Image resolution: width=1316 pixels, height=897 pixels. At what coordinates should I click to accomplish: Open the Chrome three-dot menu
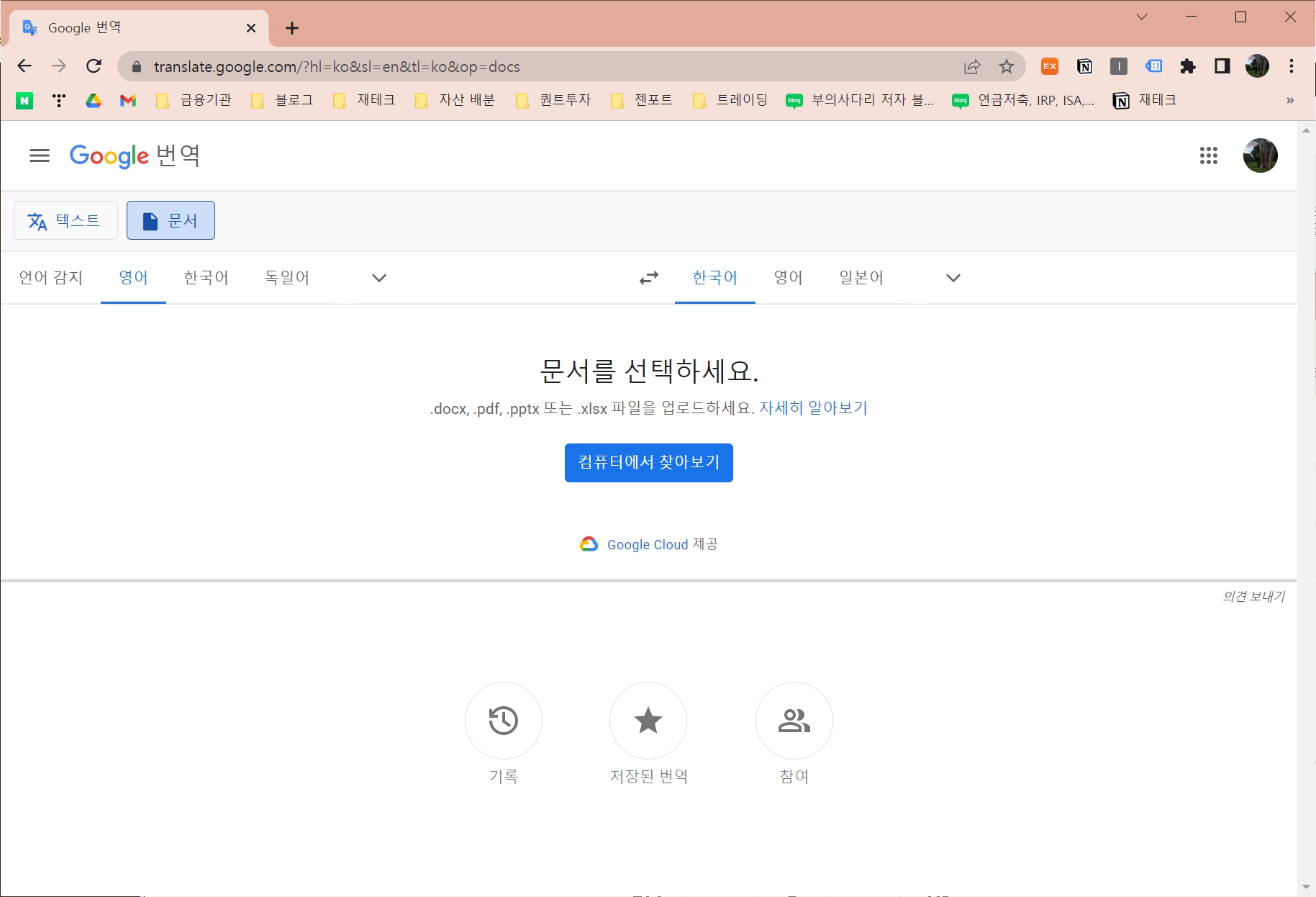1292,66
